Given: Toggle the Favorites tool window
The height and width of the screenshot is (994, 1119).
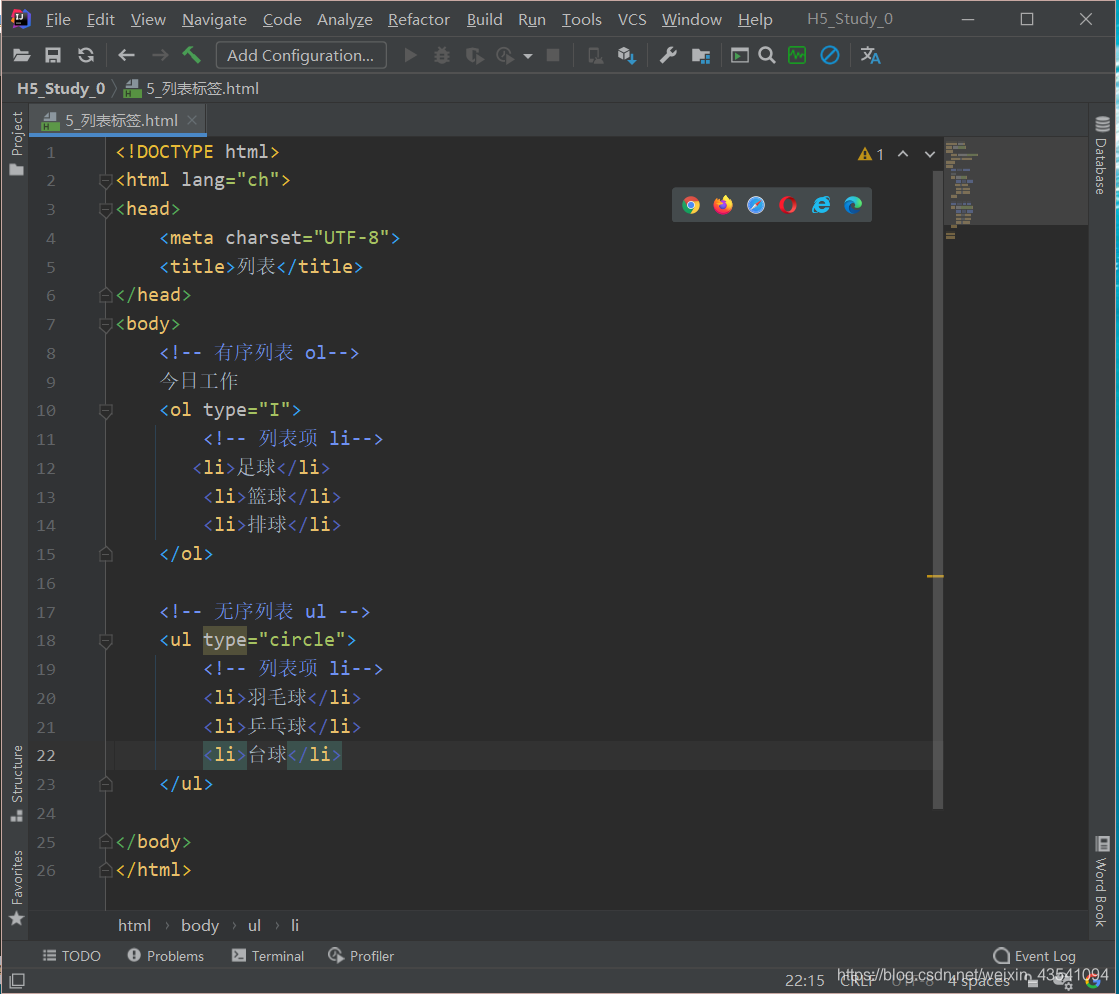Looking at the screenshot, I should click(16, 886).
